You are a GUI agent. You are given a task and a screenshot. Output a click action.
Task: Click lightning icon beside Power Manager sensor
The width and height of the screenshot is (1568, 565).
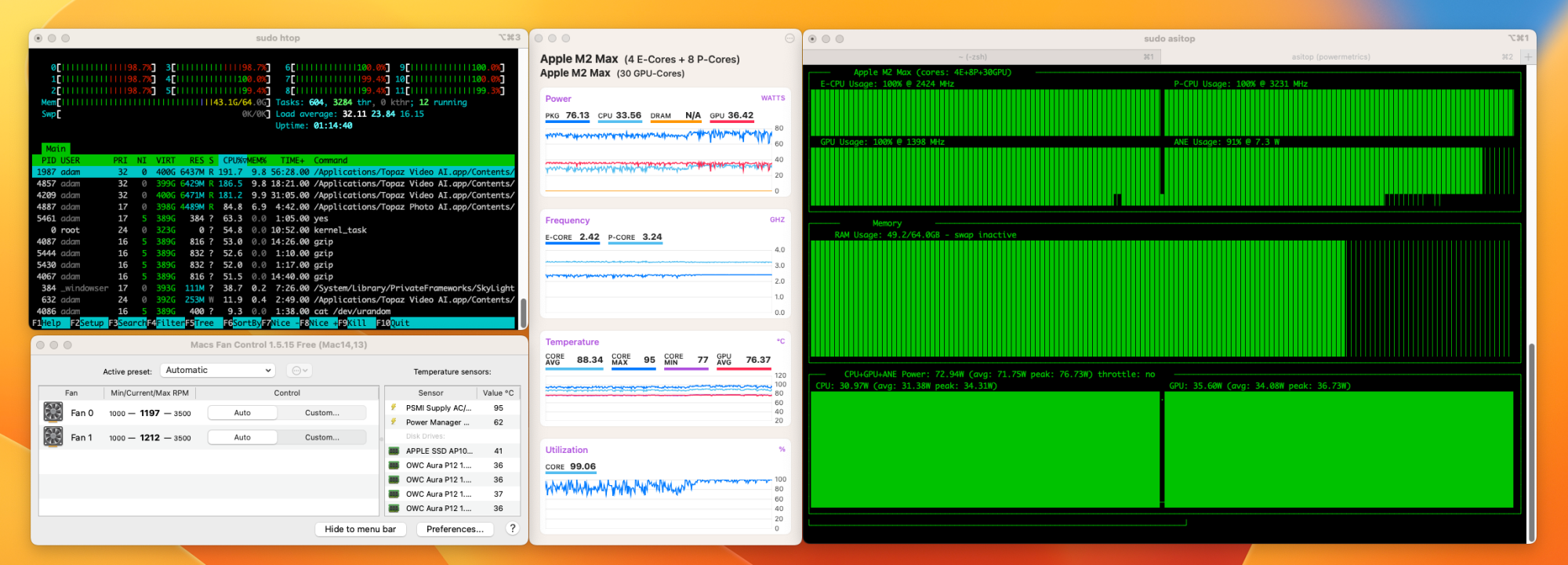click(394, 422)
